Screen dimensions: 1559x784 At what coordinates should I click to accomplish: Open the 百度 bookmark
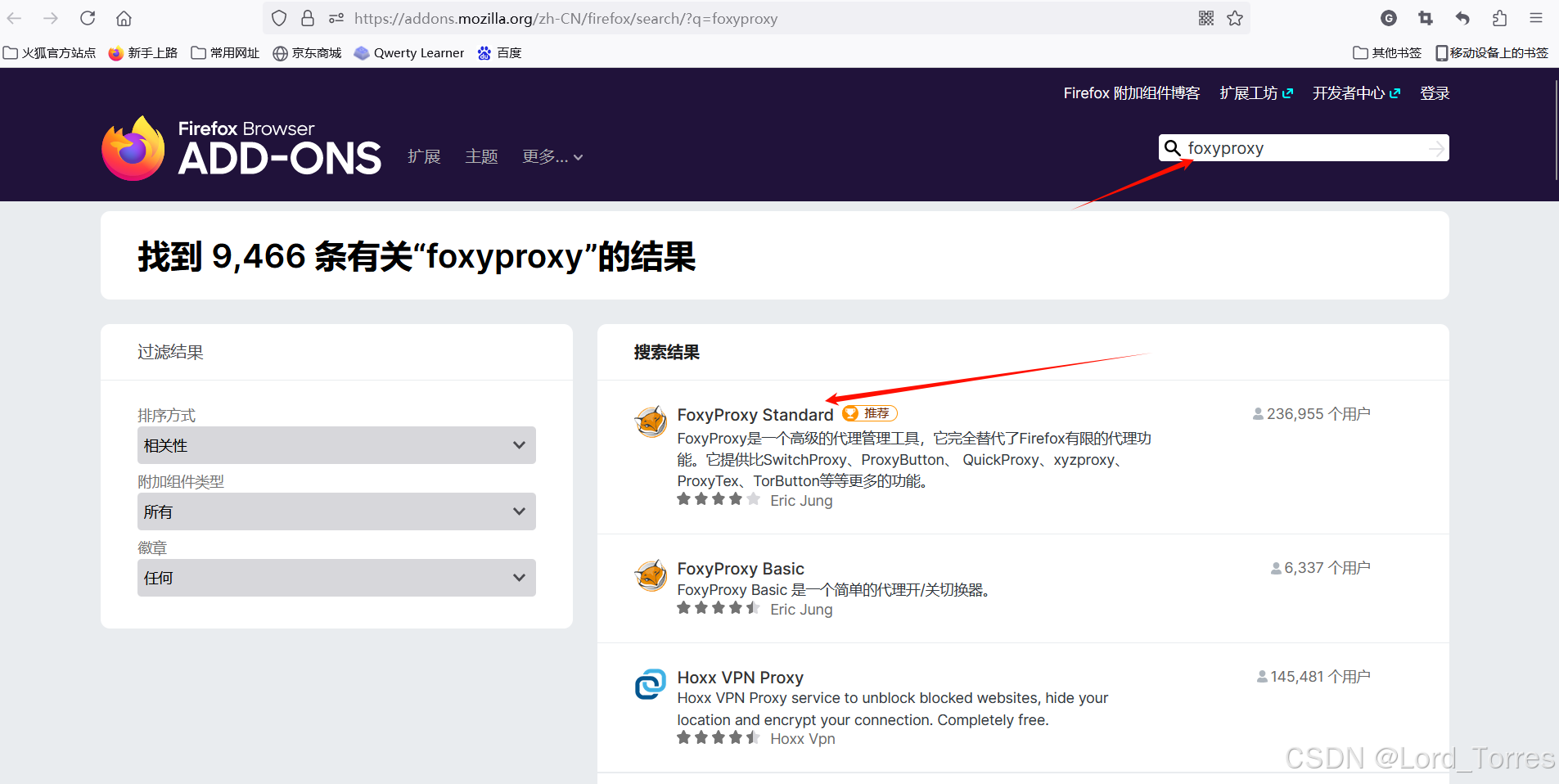[500, 53]
